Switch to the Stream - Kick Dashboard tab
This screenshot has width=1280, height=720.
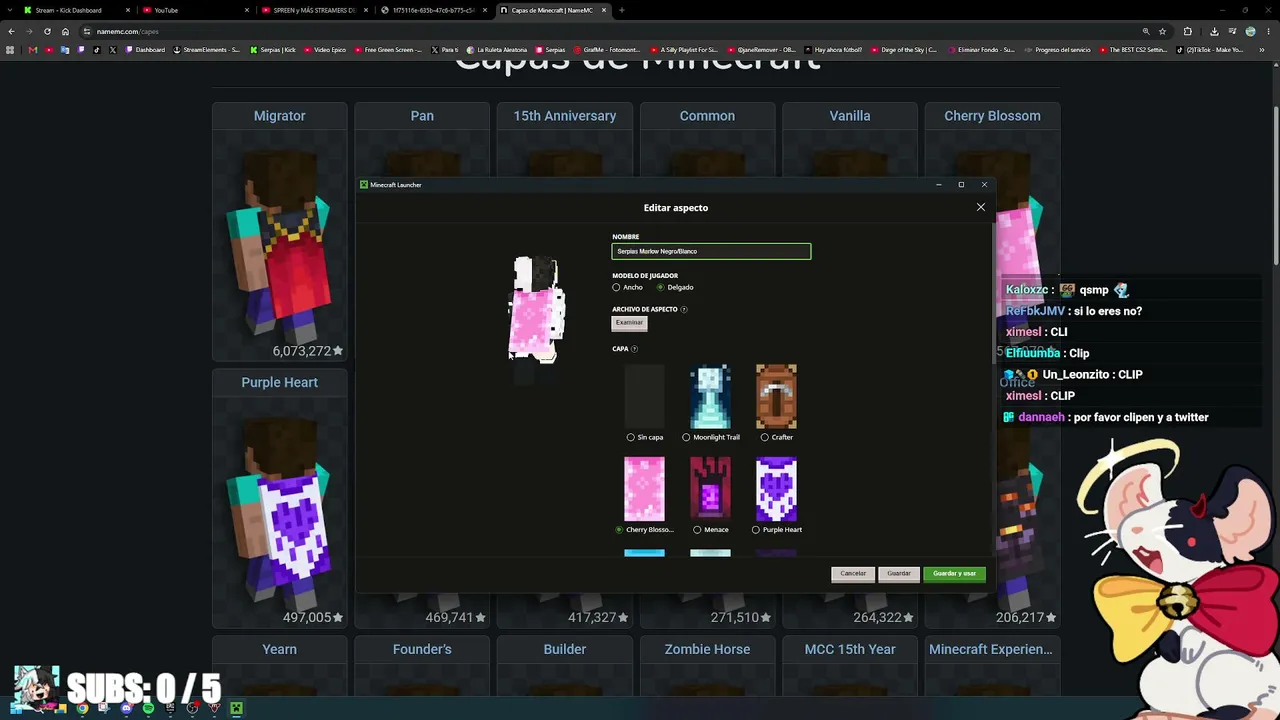pos(75,10)
